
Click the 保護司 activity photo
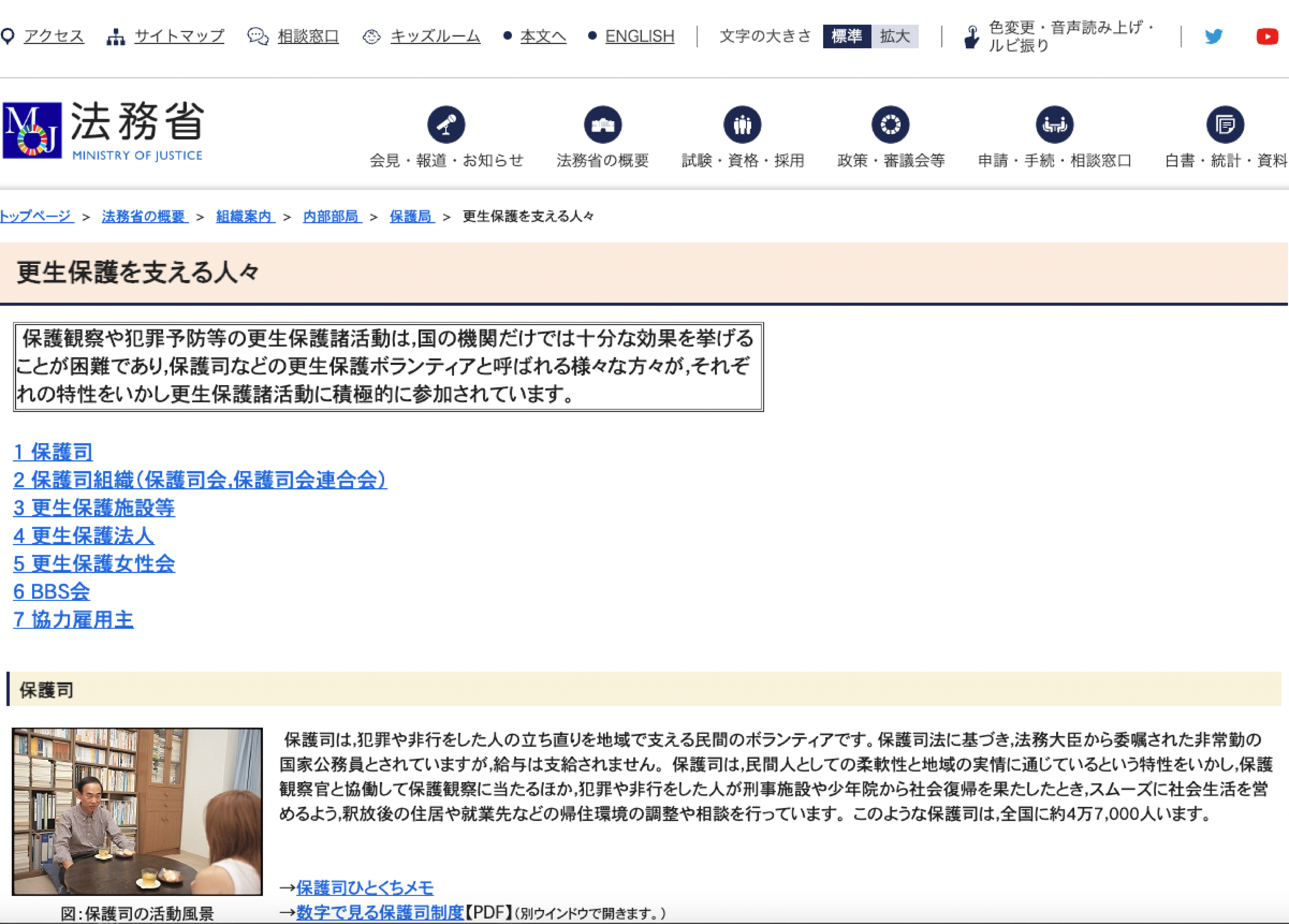(x=137, y=811)
